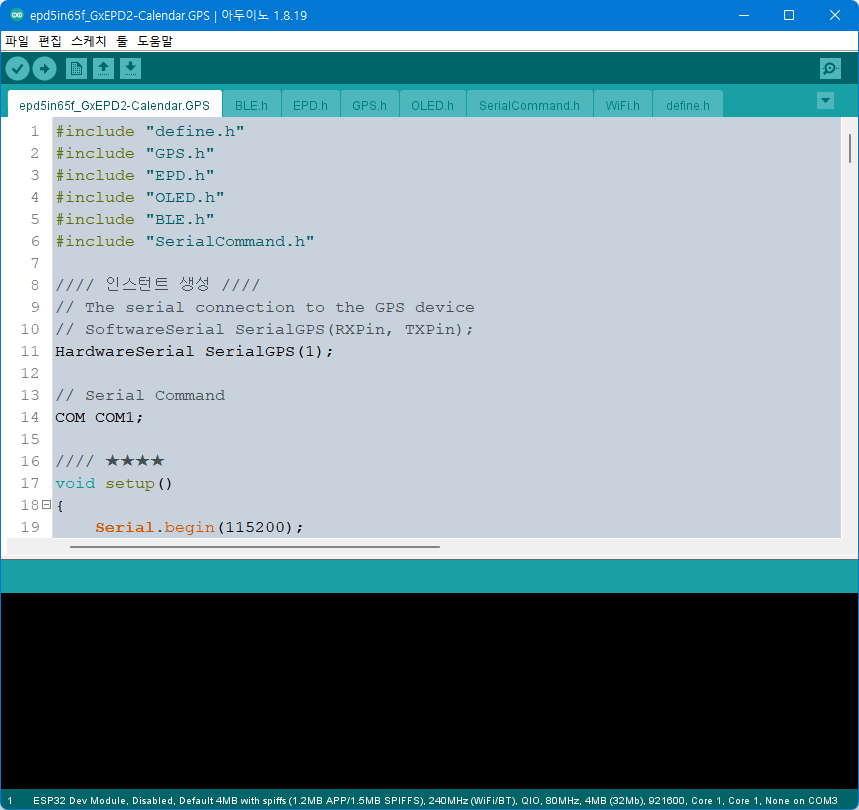Create a new sketch with the New icon
Viewport: 859px width, 810px height.
tap(76, 68)
